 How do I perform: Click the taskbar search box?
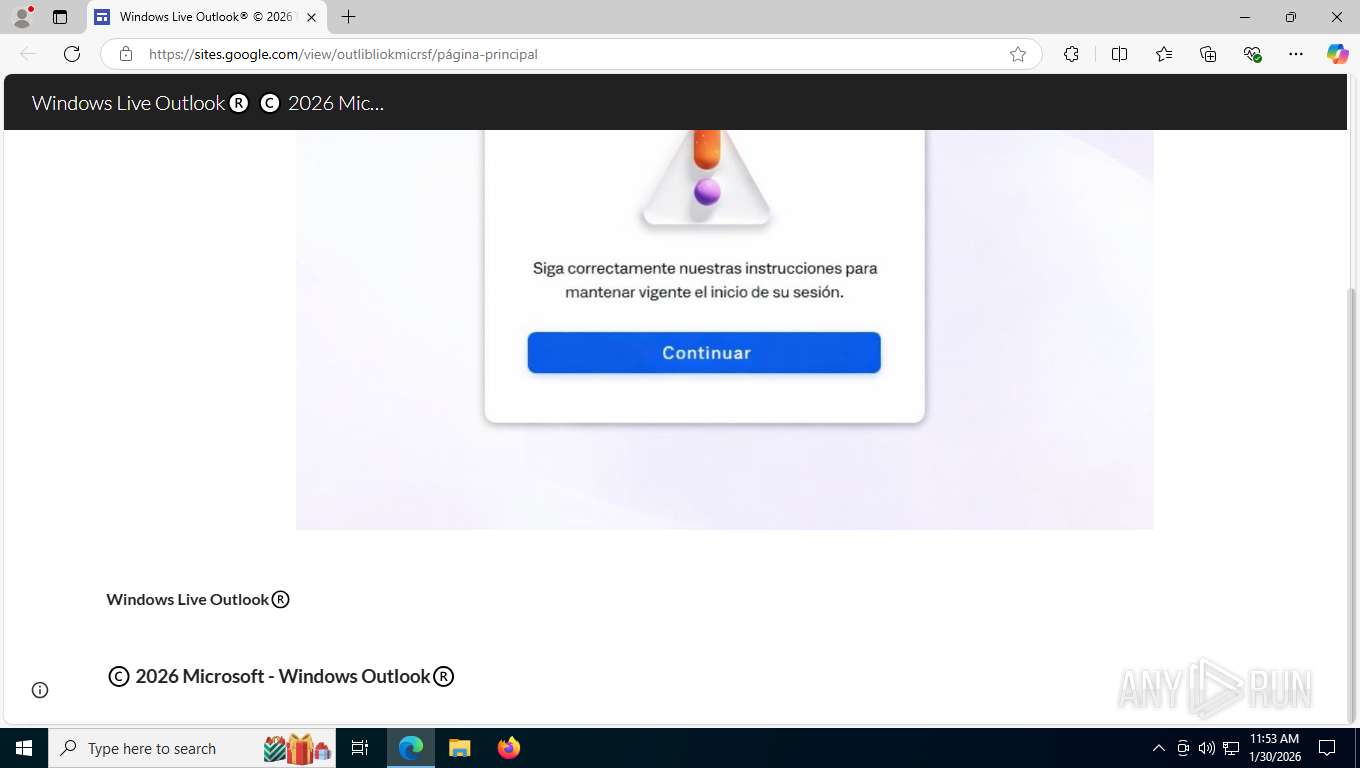192,748
